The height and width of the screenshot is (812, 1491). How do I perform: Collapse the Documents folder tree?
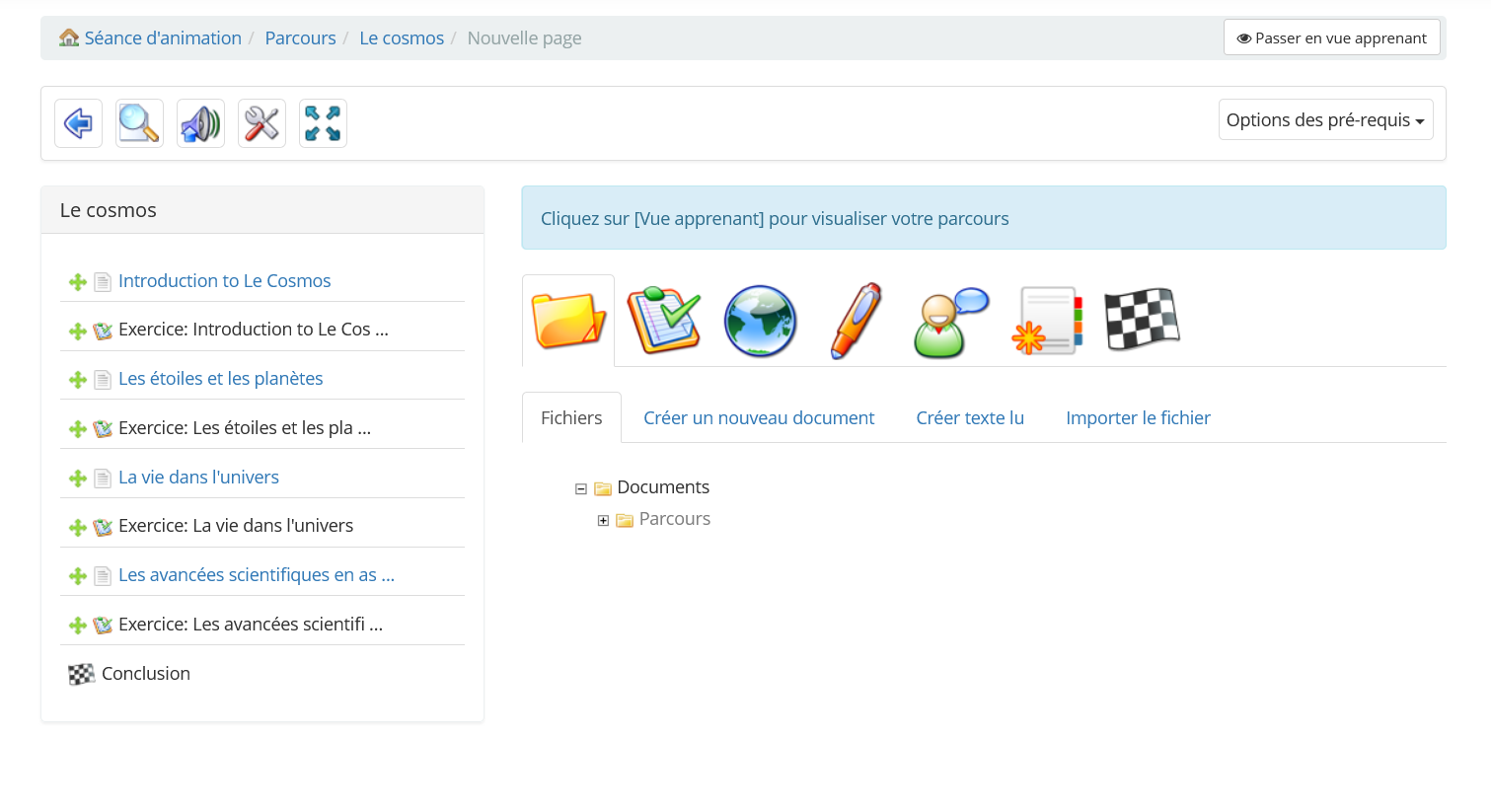581,488
